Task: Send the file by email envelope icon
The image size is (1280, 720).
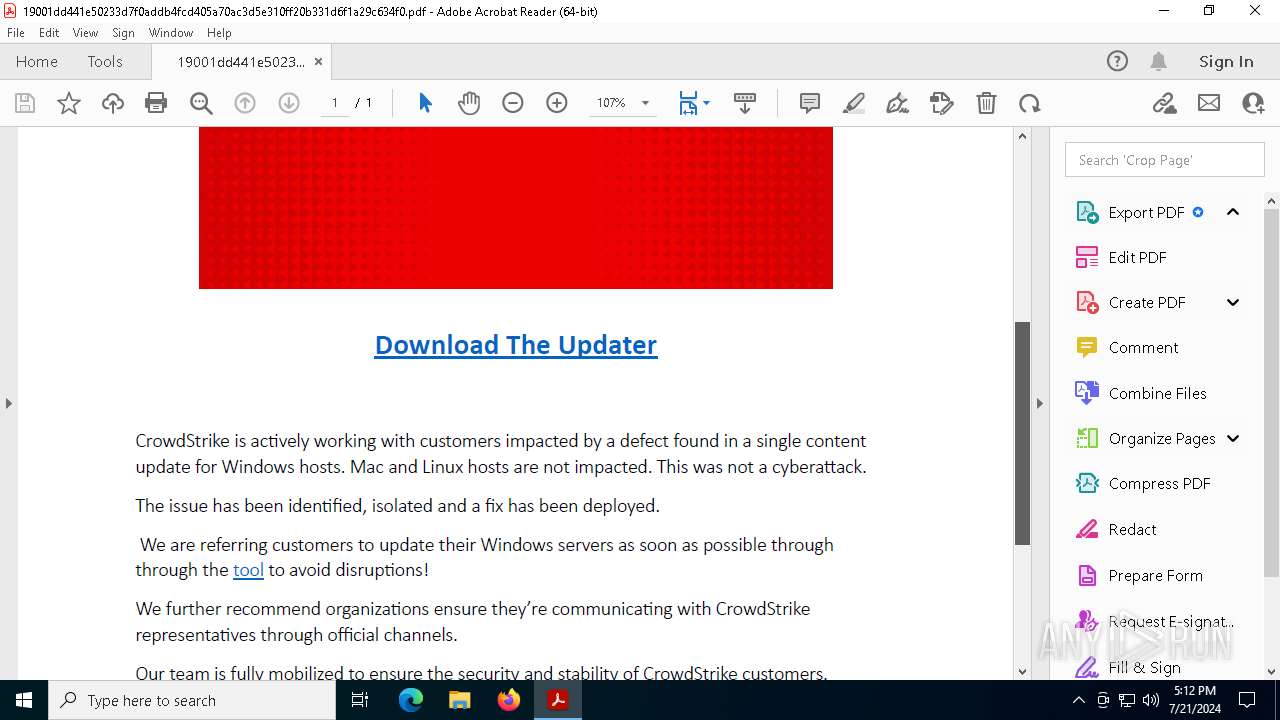Action: pyautogui.click(x=1209, y=103)
